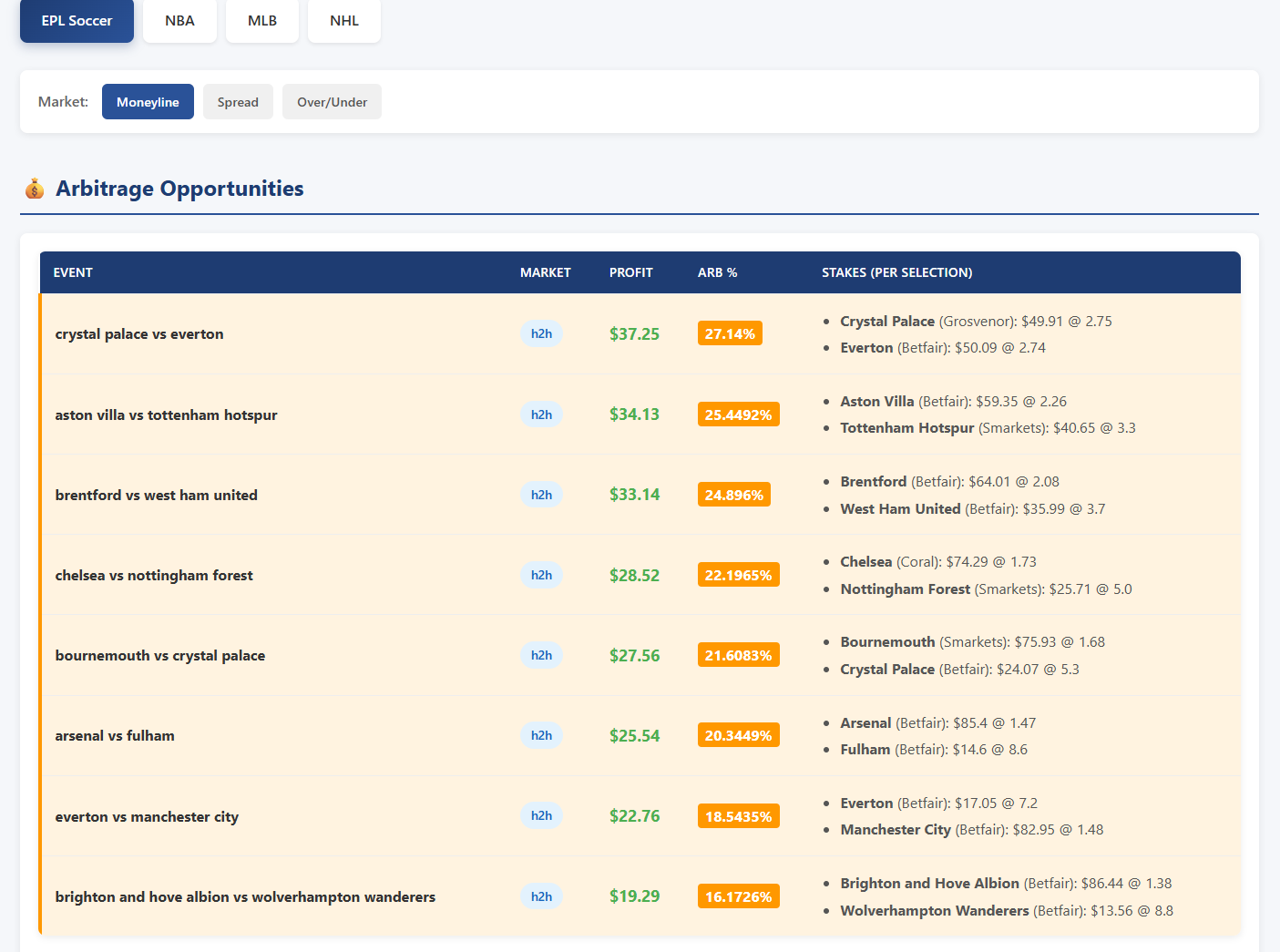Select the MLB tab
The height and width of the screenshot is (952, 1280).
(261, 20)
